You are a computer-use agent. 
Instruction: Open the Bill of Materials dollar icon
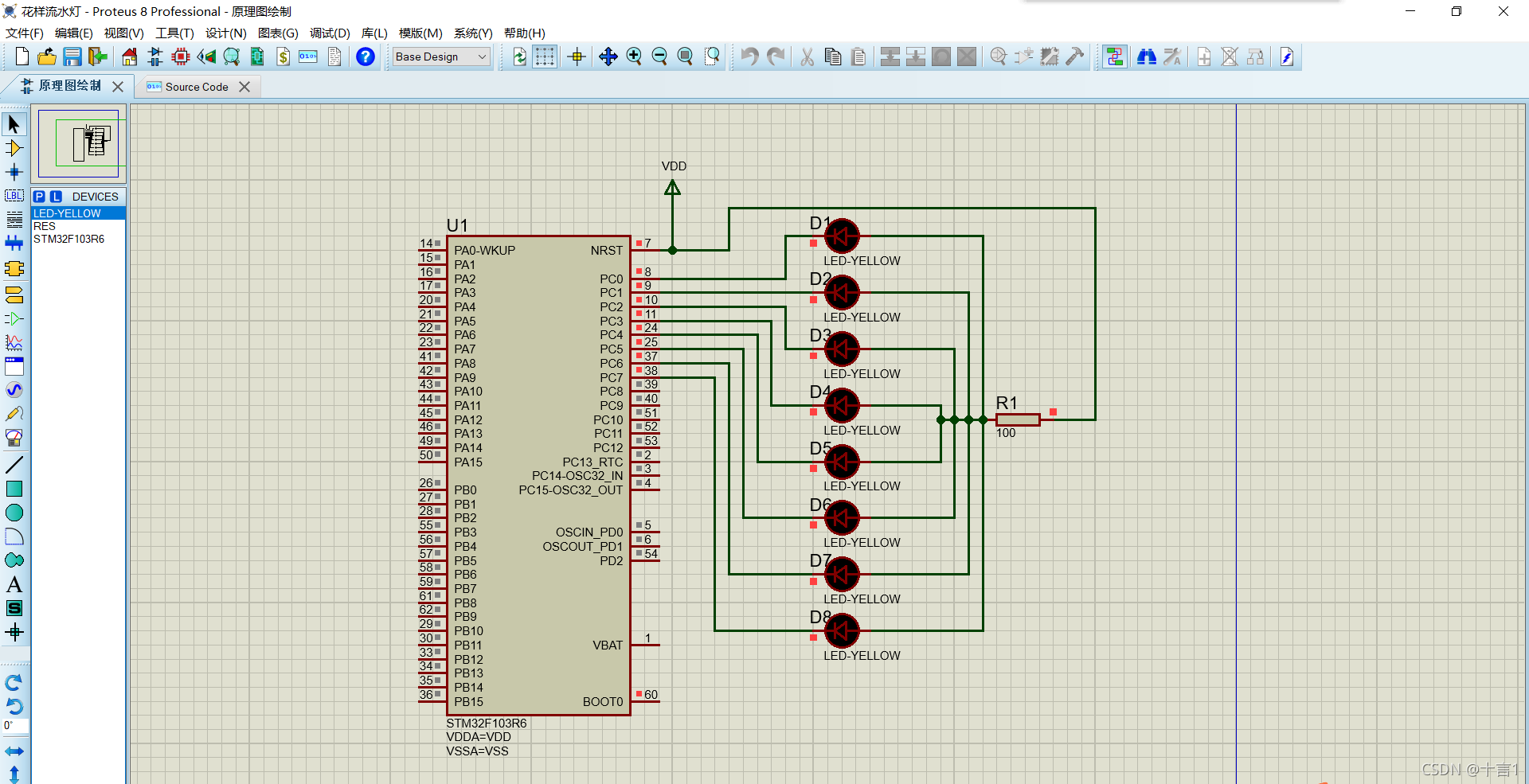[x=283, y=57]
